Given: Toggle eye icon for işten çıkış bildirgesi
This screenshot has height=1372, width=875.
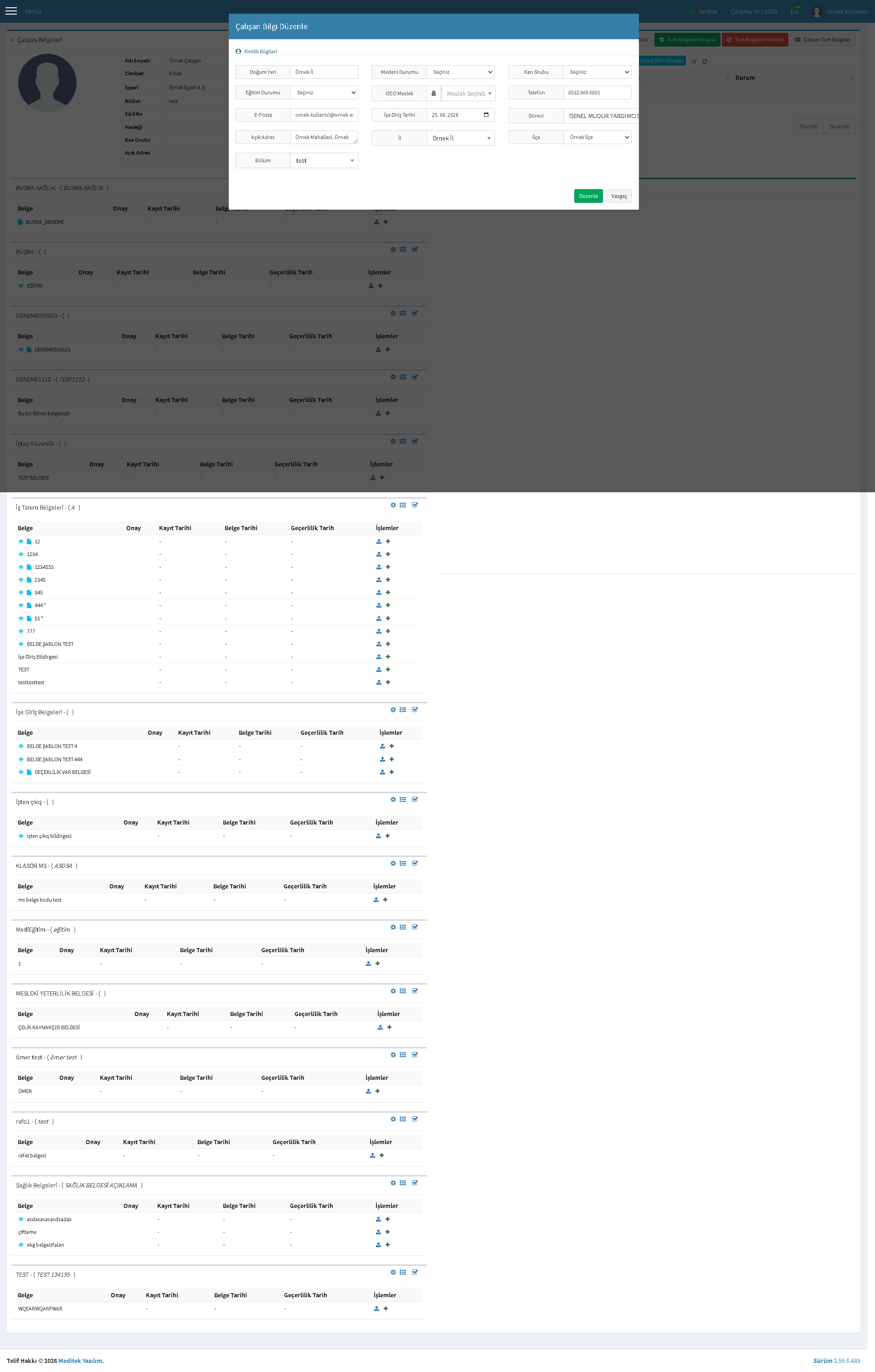Looking at the screenshot, I should (21, 836).
